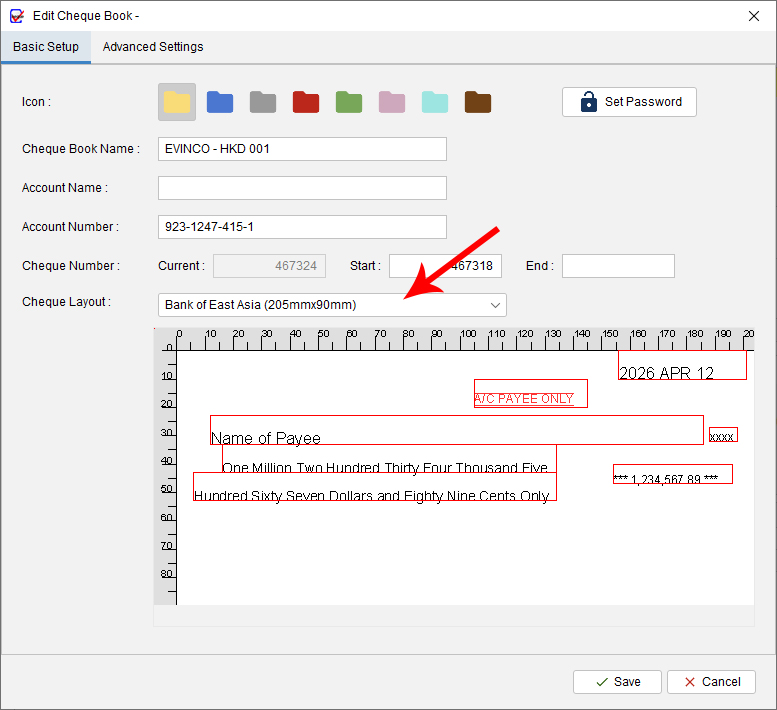Choose the brown folder icon
This screenshot has width=777, height=710.
point(478,102)
